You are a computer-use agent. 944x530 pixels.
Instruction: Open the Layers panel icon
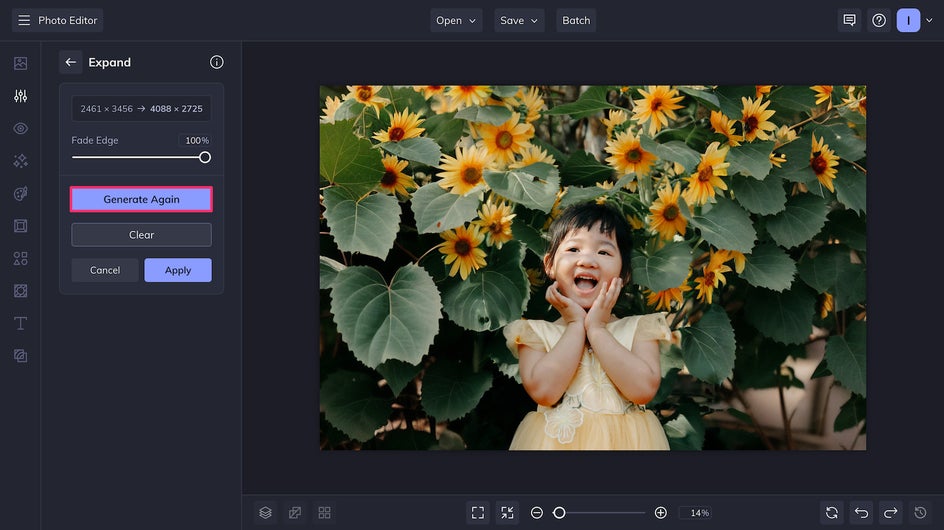[x=266, y=513]
